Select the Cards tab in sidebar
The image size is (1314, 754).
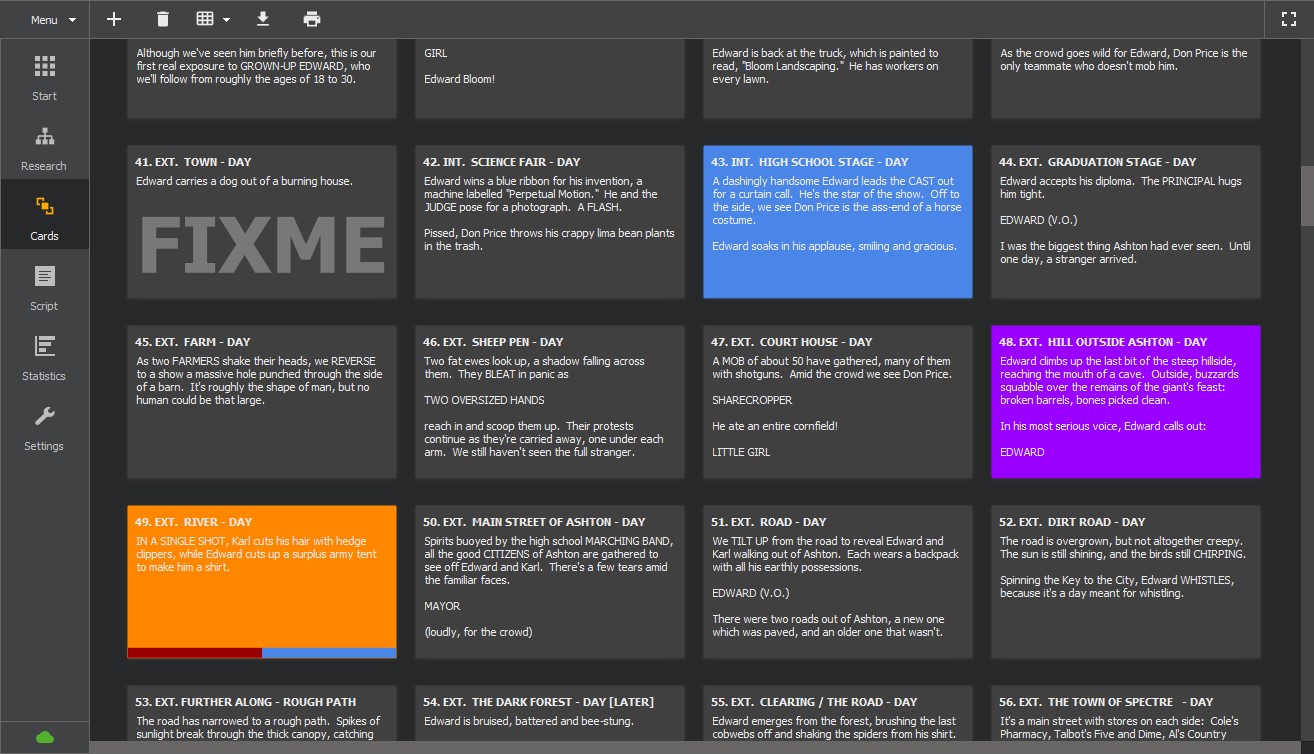44,217
